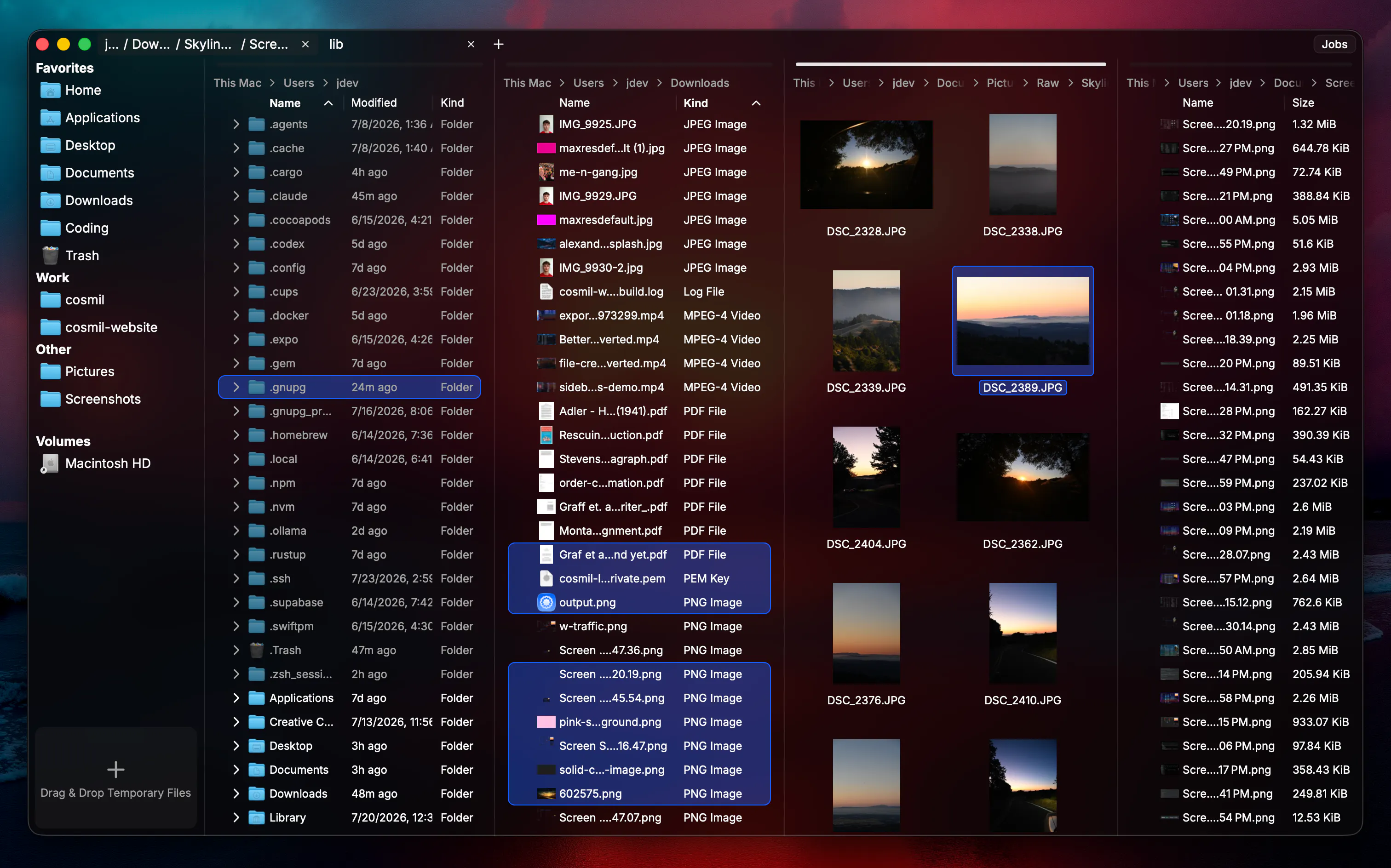Image resolution: width=1391 pixels, height=868 pixels.
Task: Select maxresdefault.jpg magenta icon
Action: [x=546, y=220]
